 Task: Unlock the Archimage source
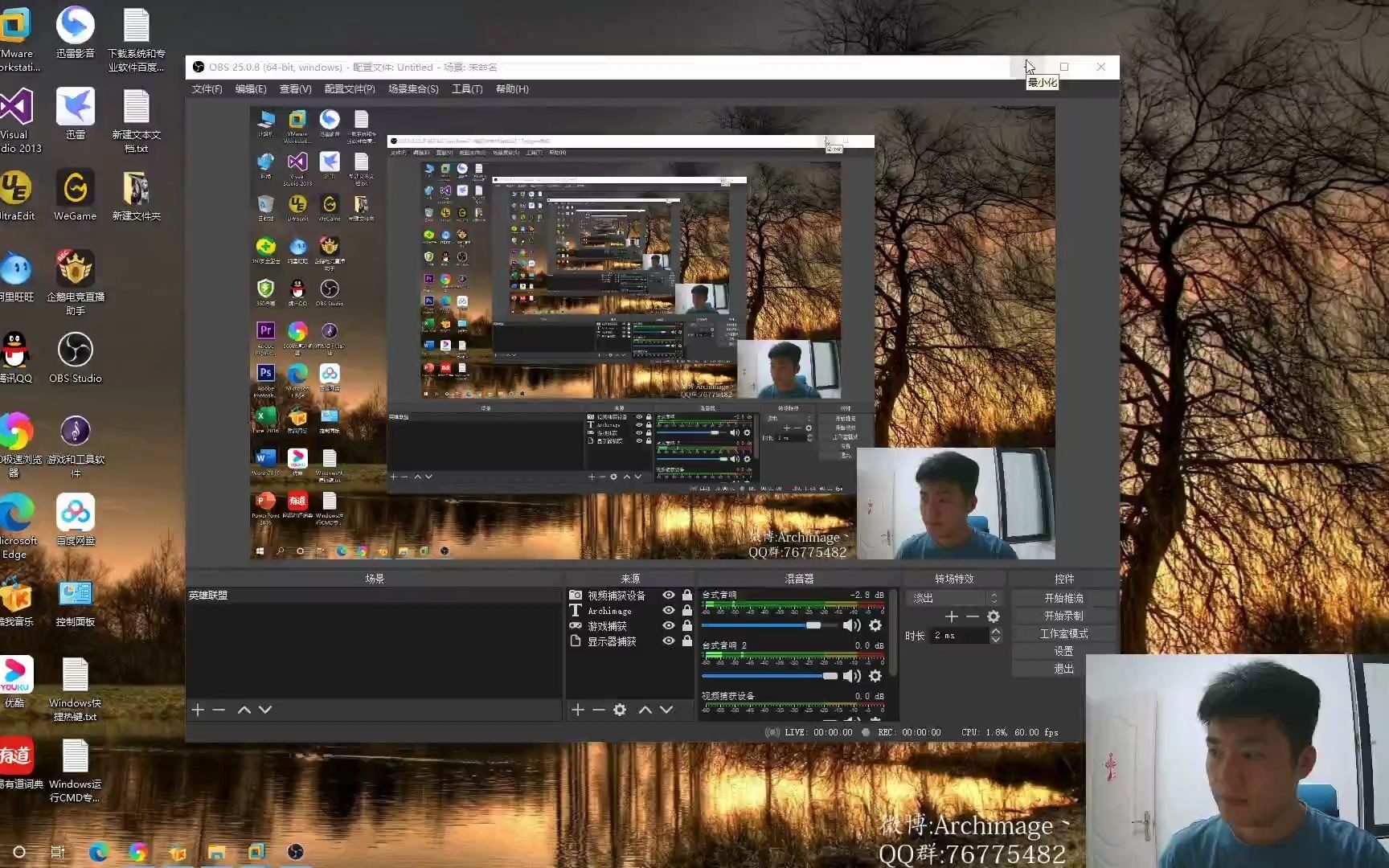tap(687, 611)
